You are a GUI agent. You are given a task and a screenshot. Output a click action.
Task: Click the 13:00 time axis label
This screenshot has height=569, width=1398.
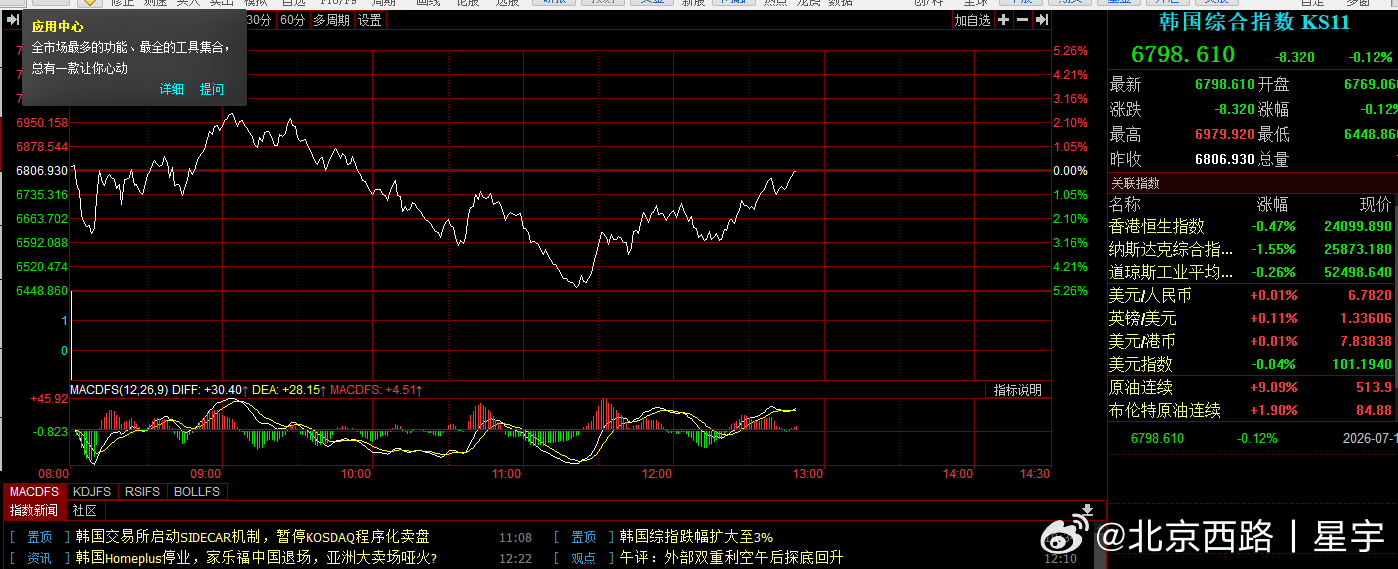point(807,474)
